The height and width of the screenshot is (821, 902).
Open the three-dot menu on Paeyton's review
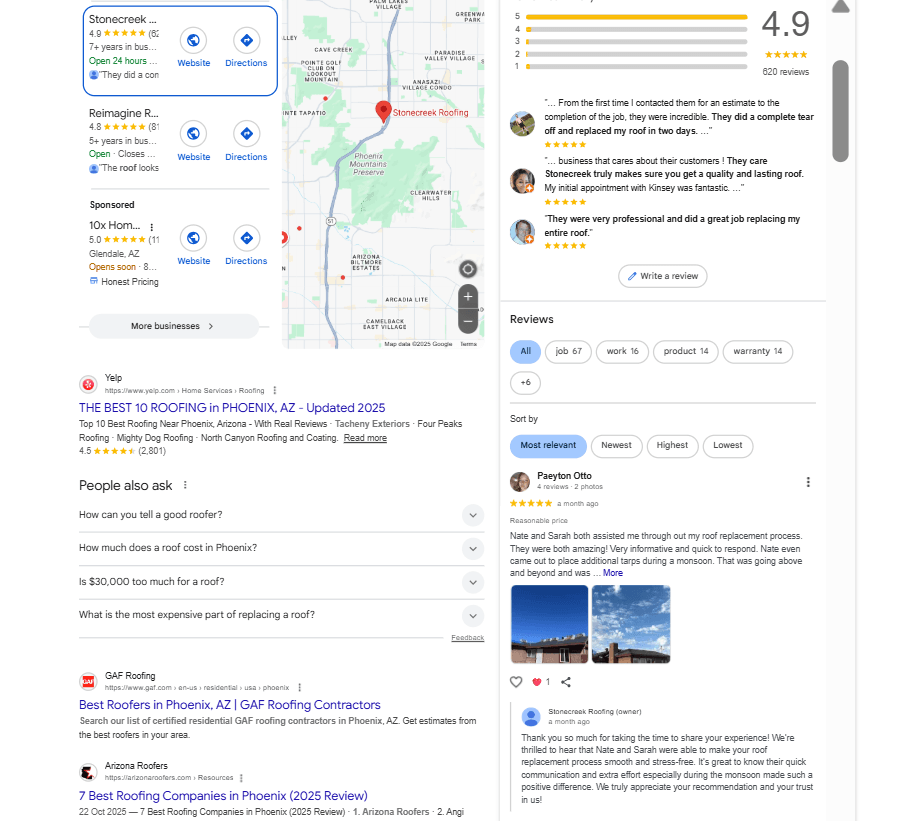coord(808,481)
